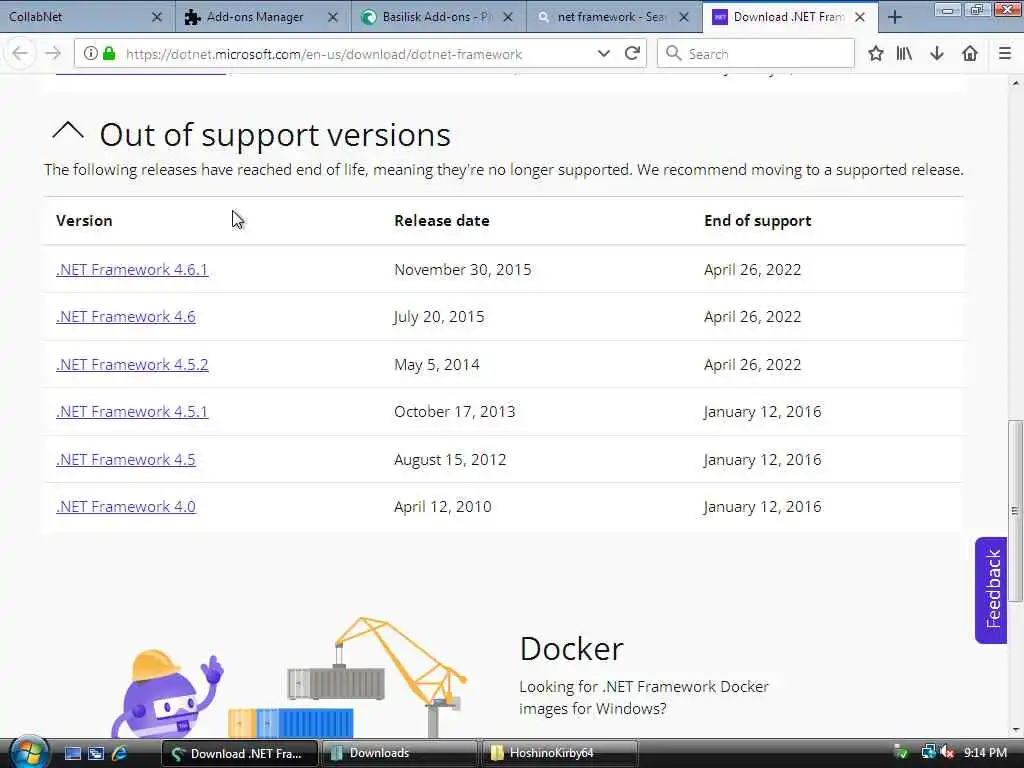The width and height of the screenshot is (1024, 768).
Task: Switch to the net framework search tab
Action: tap(607, 17)
